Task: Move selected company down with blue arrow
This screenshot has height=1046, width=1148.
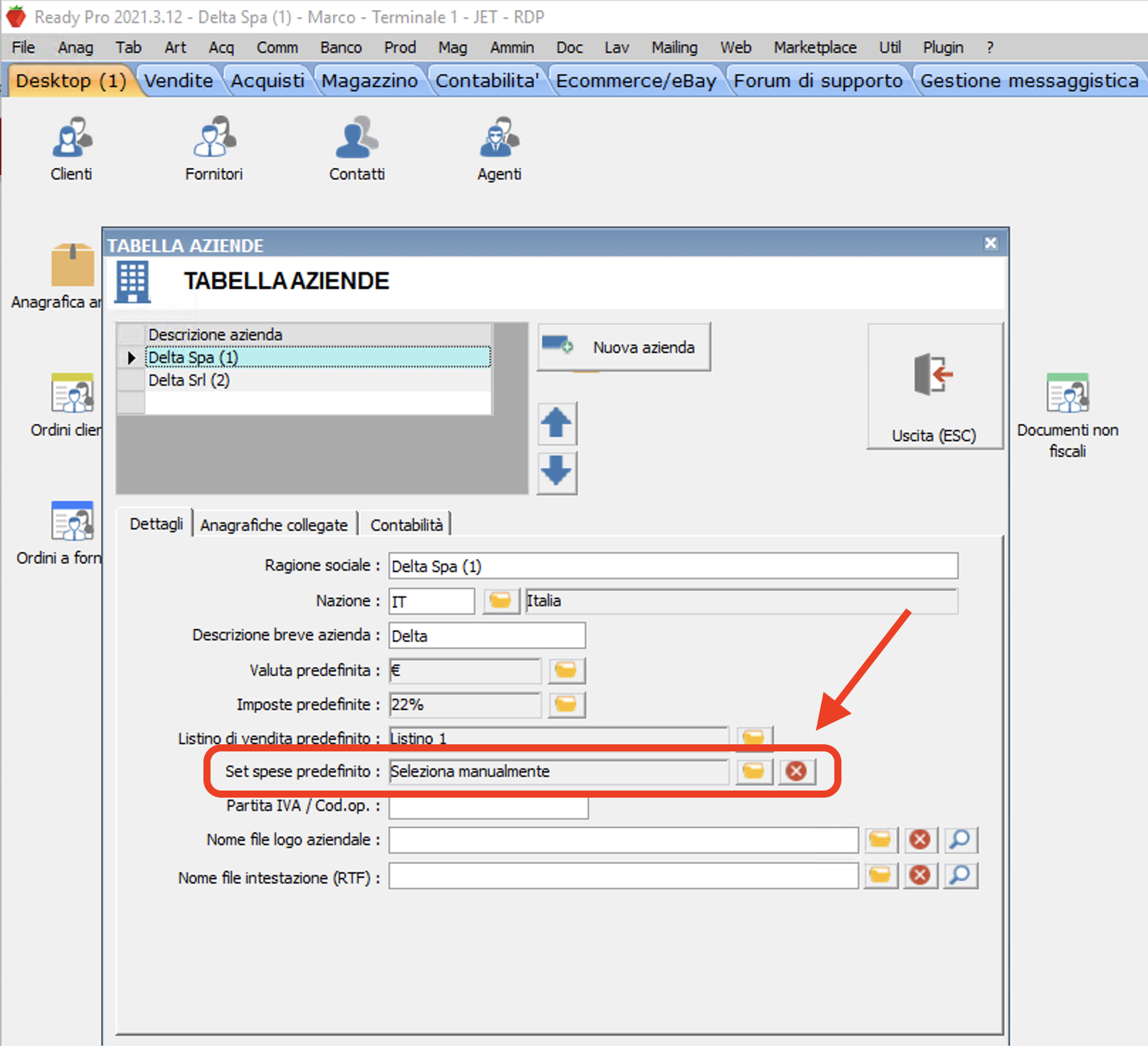Action: click(x=557, y=472)
